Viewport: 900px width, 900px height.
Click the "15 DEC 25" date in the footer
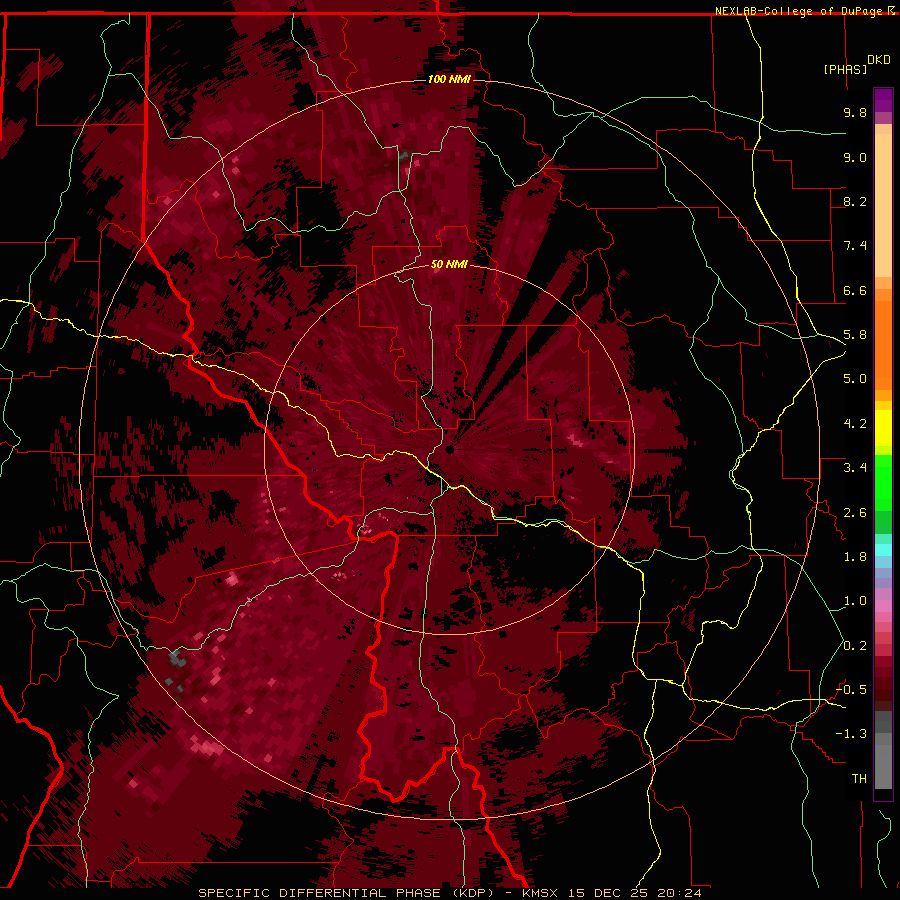coord(608,893)
